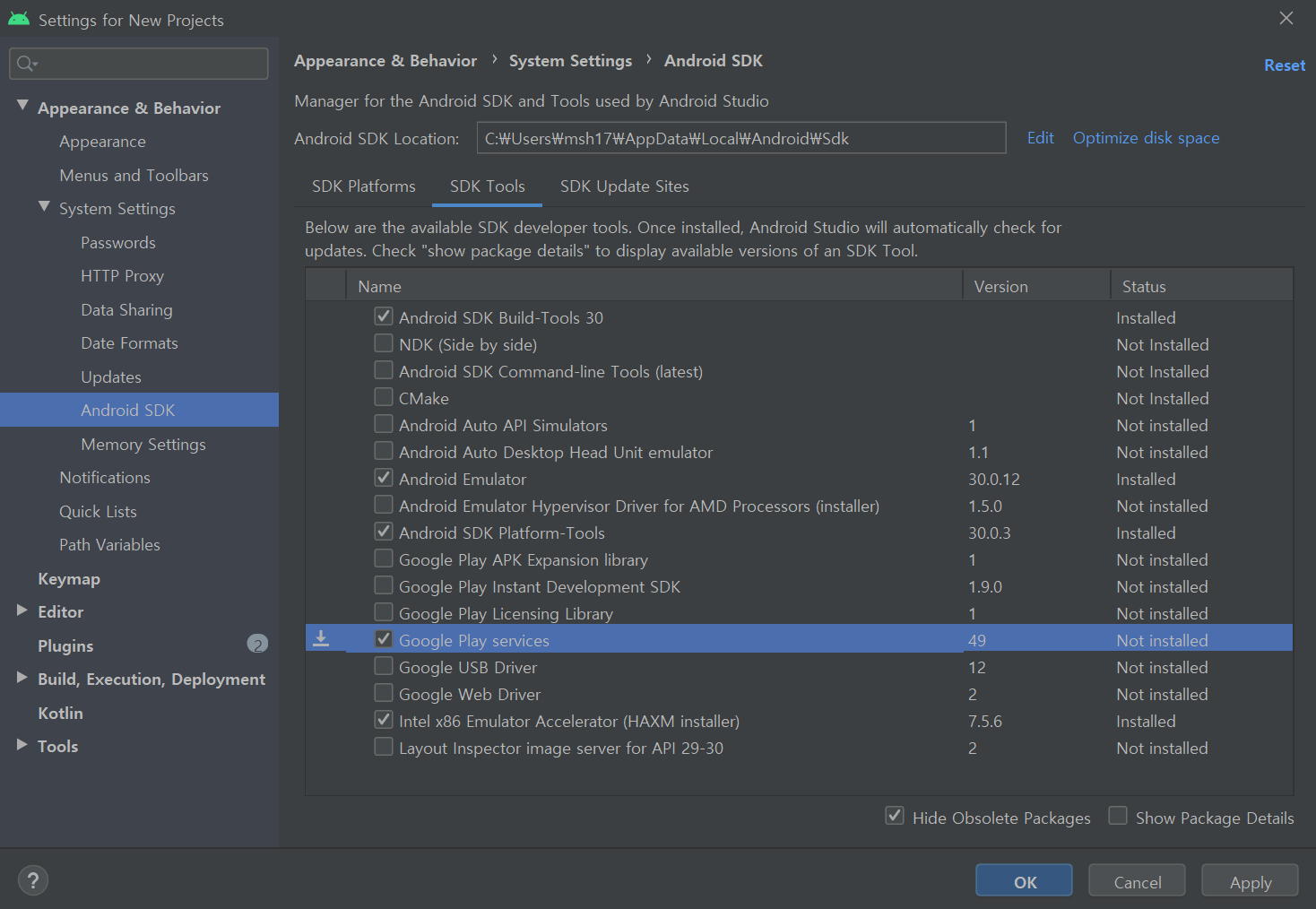Select HTTP Proxy settings
Screen dimensions: 1316x909
(x=122, y=276)
